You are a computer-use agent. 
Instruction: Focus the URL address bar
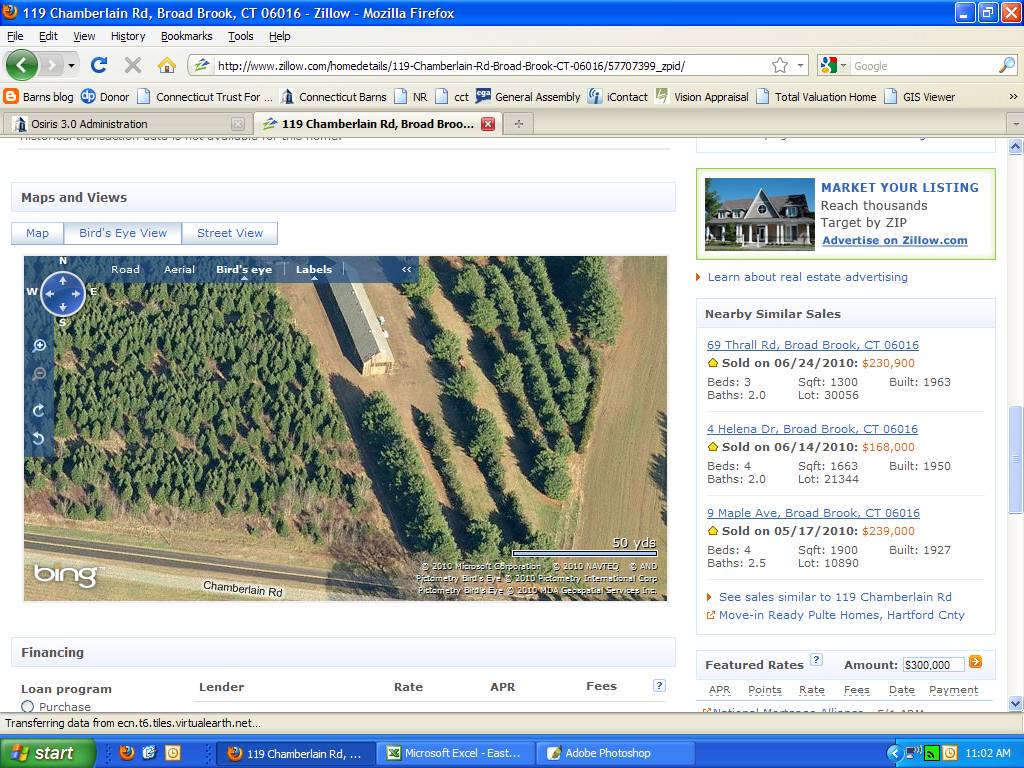[x=491, y=65]
